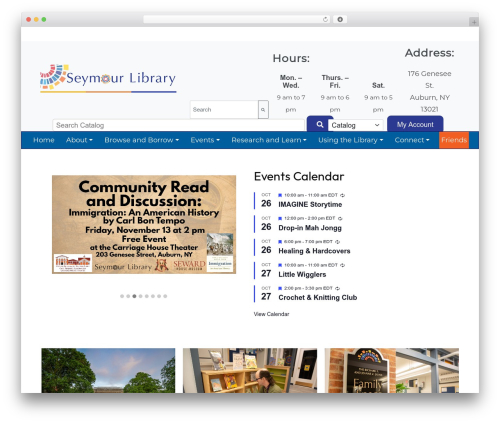Expand the Research and Learn menu
Screen dimensions: 500x423
[x=269, y=140]
